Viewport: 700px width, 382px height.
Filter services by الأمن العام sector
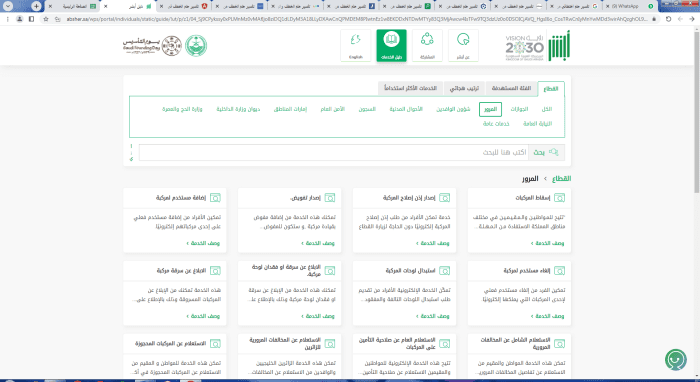pyautogui.click(x=333, y=109)
